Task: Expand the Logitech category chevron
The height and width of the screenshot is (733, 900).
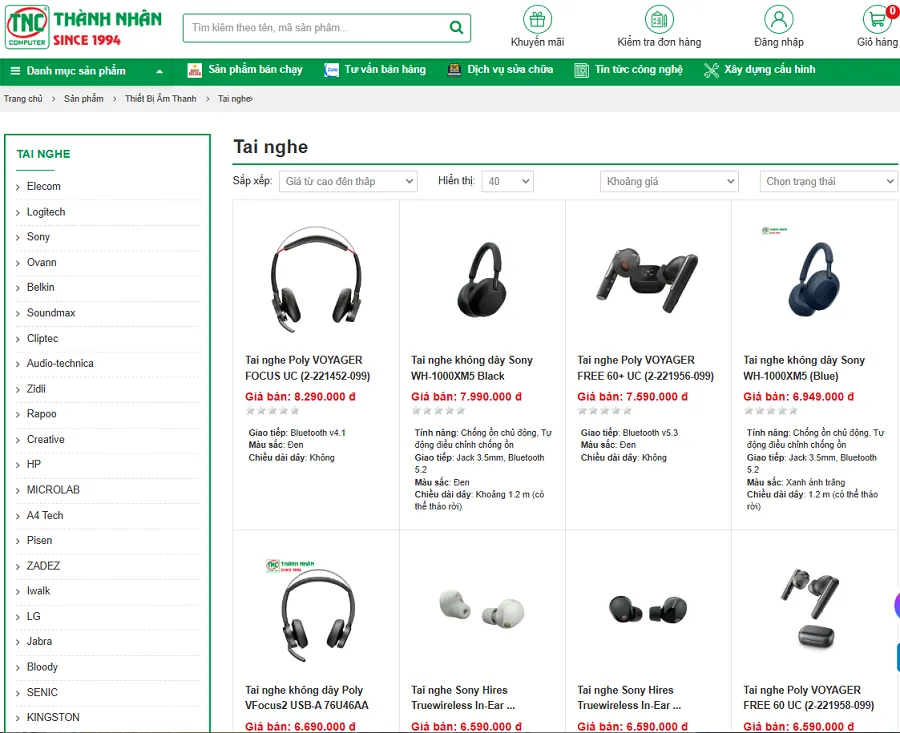Action: [18, 213]
